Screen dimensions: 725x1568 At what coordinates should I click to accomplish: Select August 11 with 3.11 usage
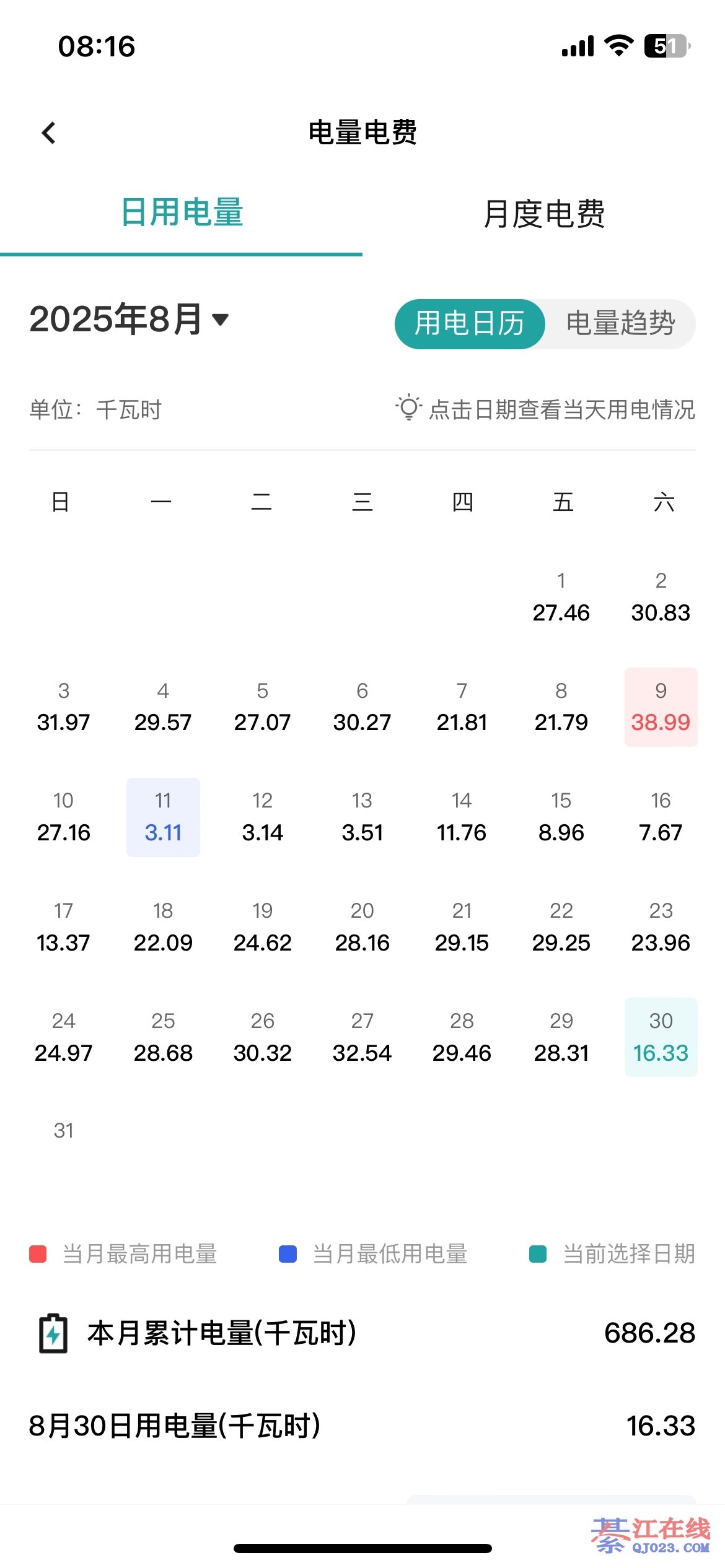pos(163,817)
